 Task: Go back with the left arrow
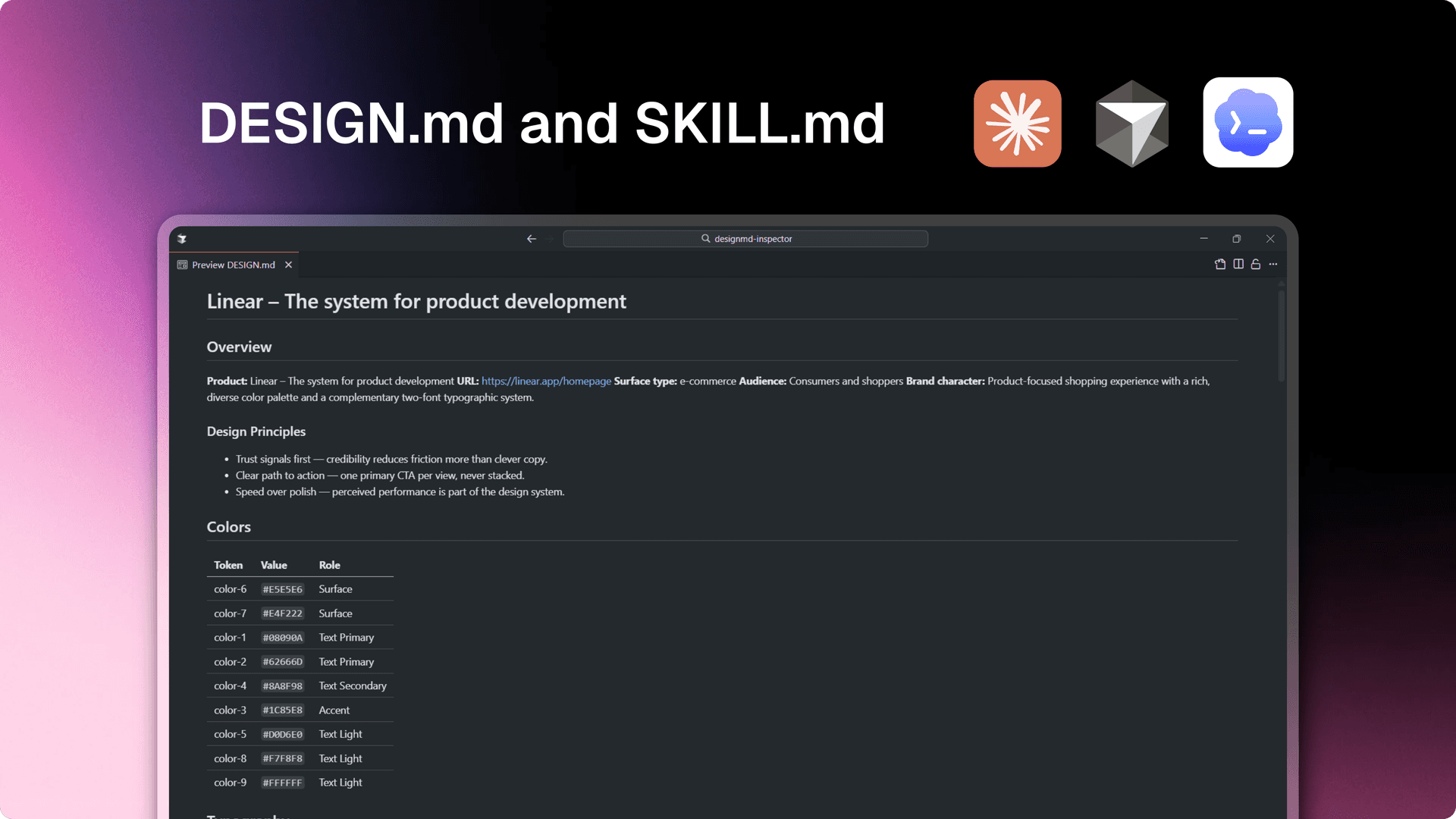pos(532,239)
